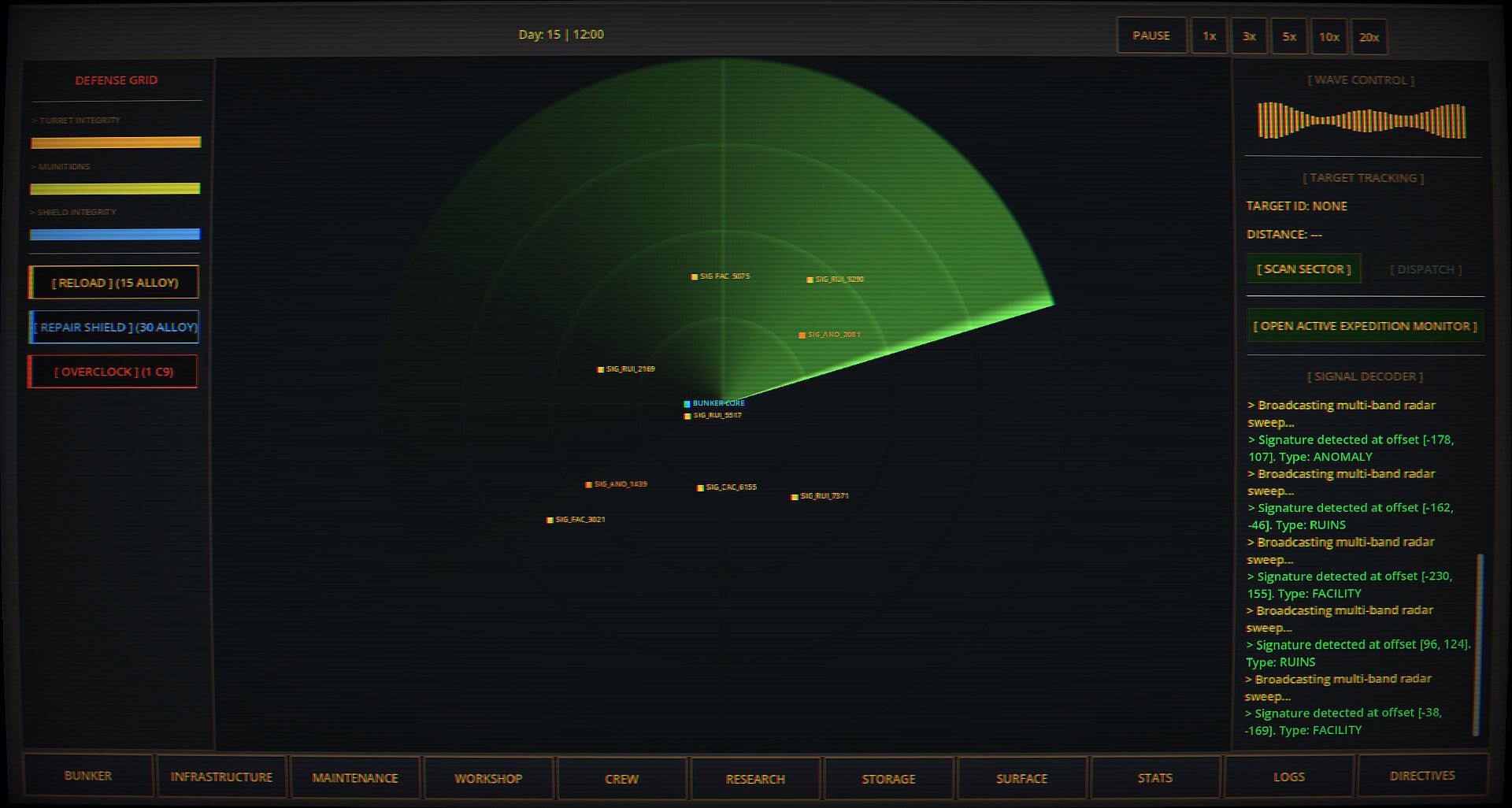Screen dimensions: 1512x808
Task: Click the signal decoder log scrollbar
Action: 1478,644
